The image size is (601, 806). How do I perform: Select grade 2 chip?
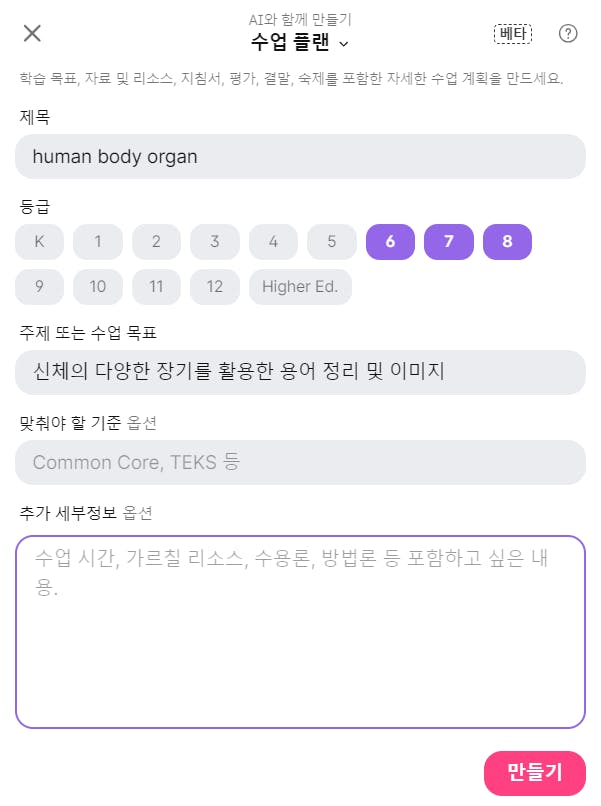156,241
